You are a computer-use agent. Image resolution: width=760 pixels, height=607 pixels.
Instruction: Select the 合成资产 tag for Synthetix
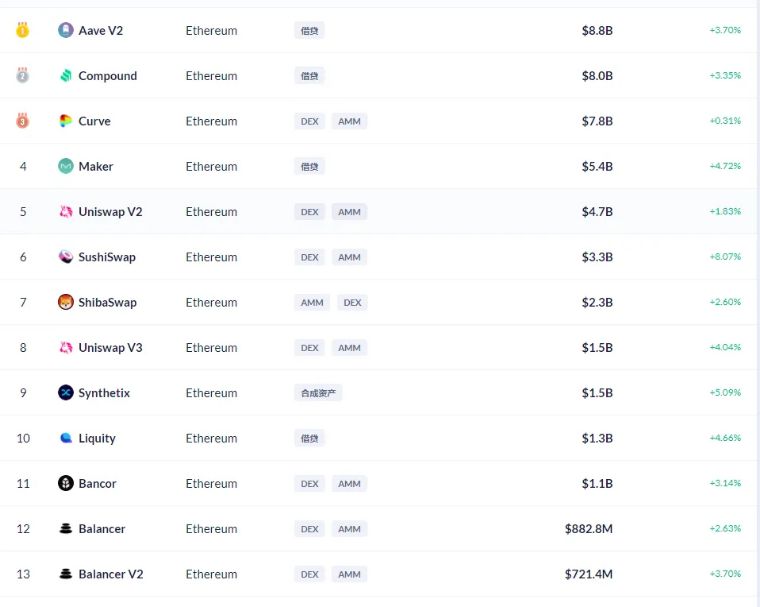pyautogui.click(x=318, y=393)
